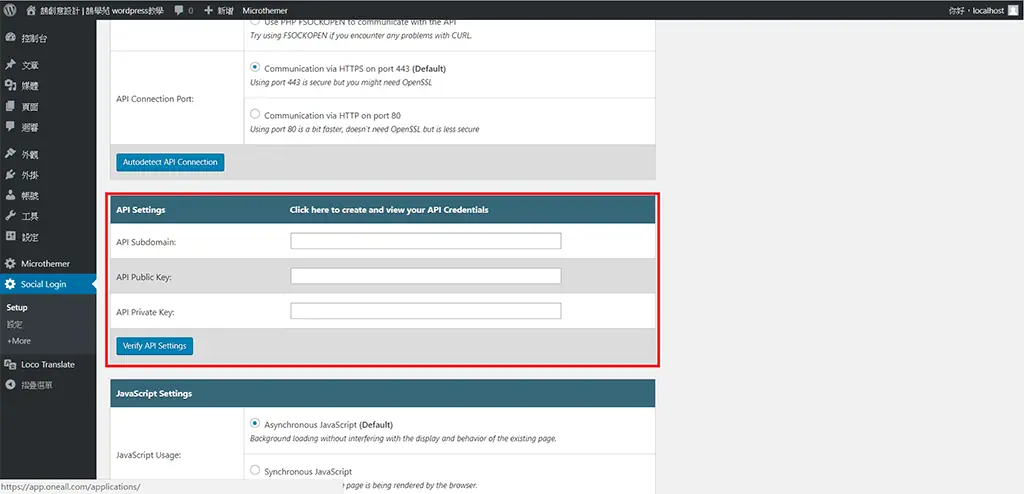Click the Verify API Settings button
The height and width of the screenshot is (494, 1024).
155,346
